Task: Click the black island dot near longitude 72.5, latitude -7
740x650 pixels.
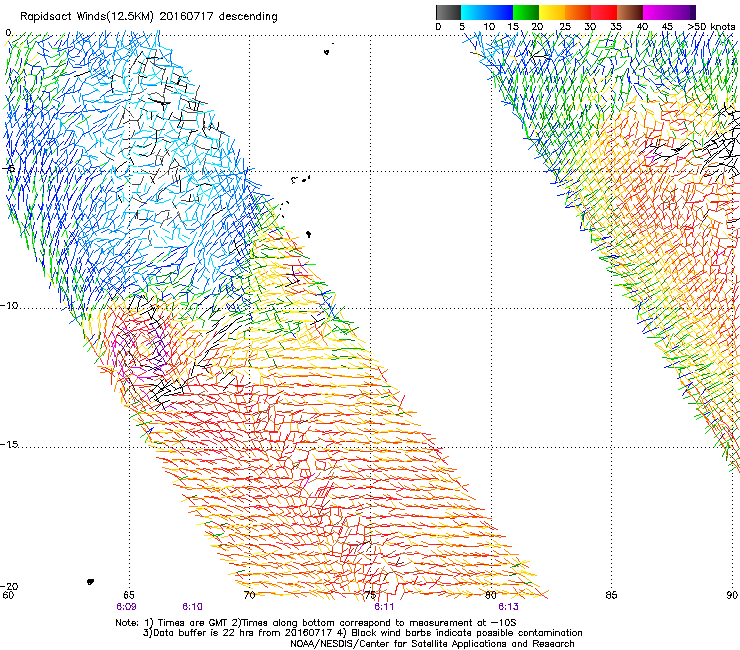Action: 308,234
